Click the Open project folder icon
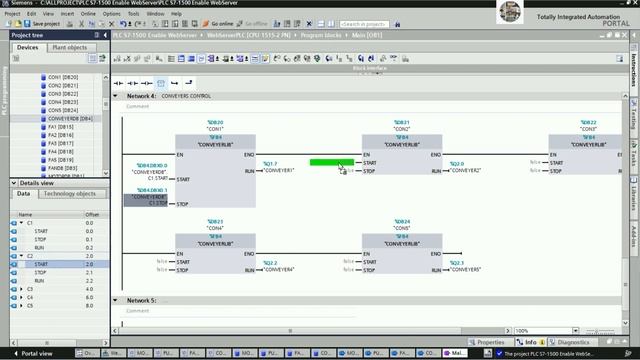Screen dimensions: 640x360 (18, 24)
